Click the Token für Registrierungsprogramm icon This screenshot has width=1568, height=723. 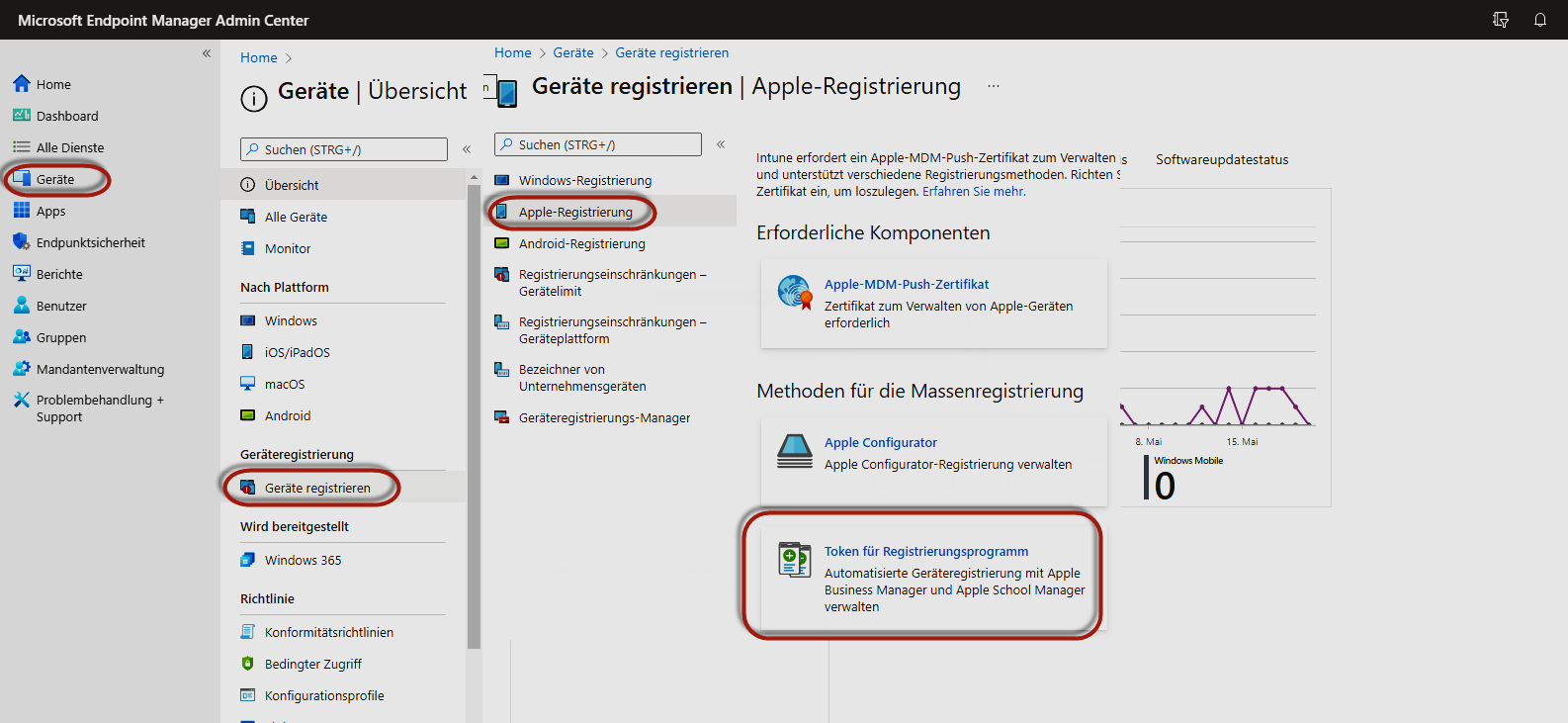(x=794, y=560)
